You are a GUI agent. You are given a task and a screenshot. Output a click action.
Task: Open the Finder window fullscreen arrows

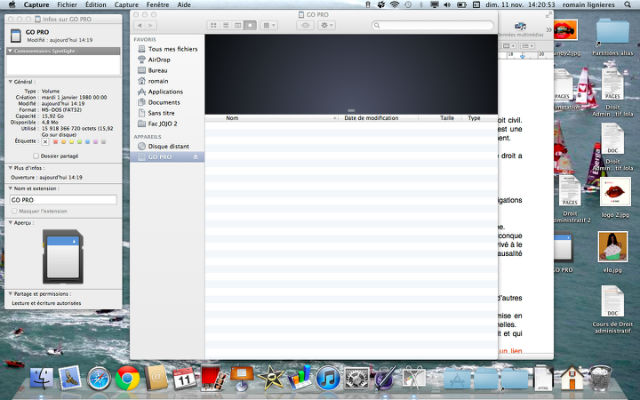[549, 15]
